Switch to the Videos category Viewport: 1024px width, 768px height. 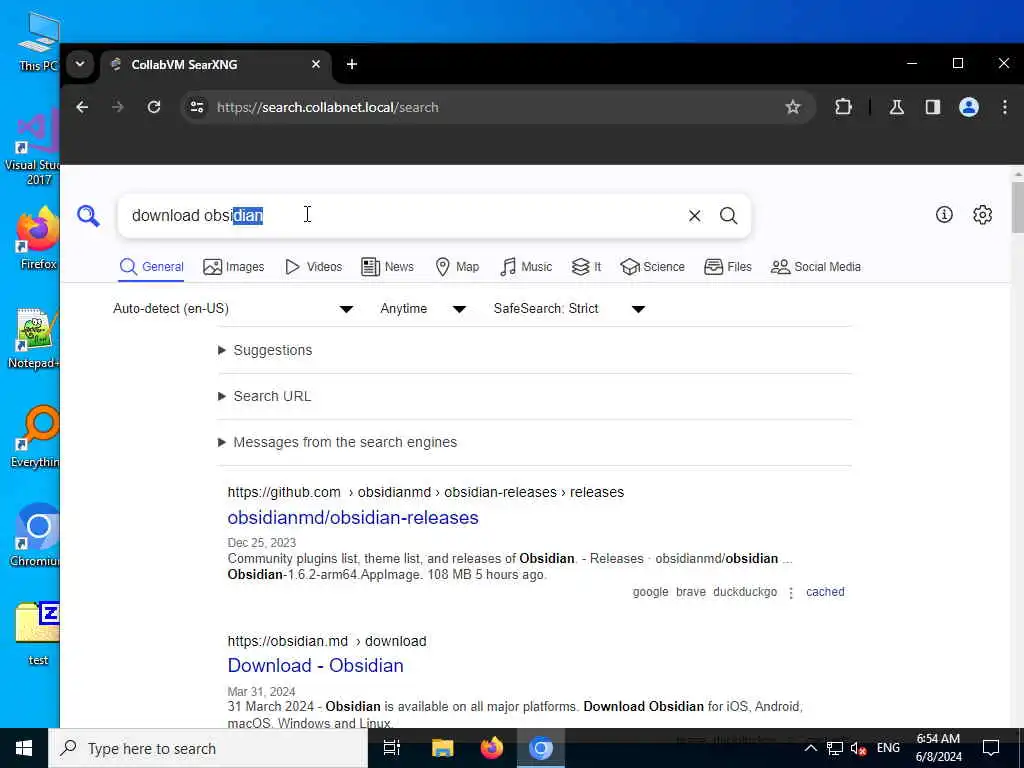click(x=313, y=266)
